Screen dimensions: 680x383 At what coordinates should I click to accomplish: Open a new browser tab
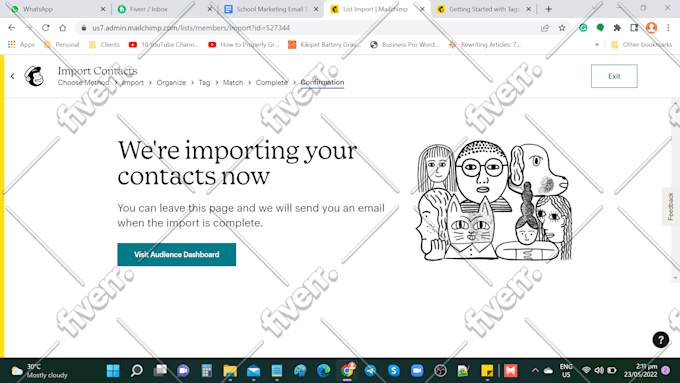point(549,9)
